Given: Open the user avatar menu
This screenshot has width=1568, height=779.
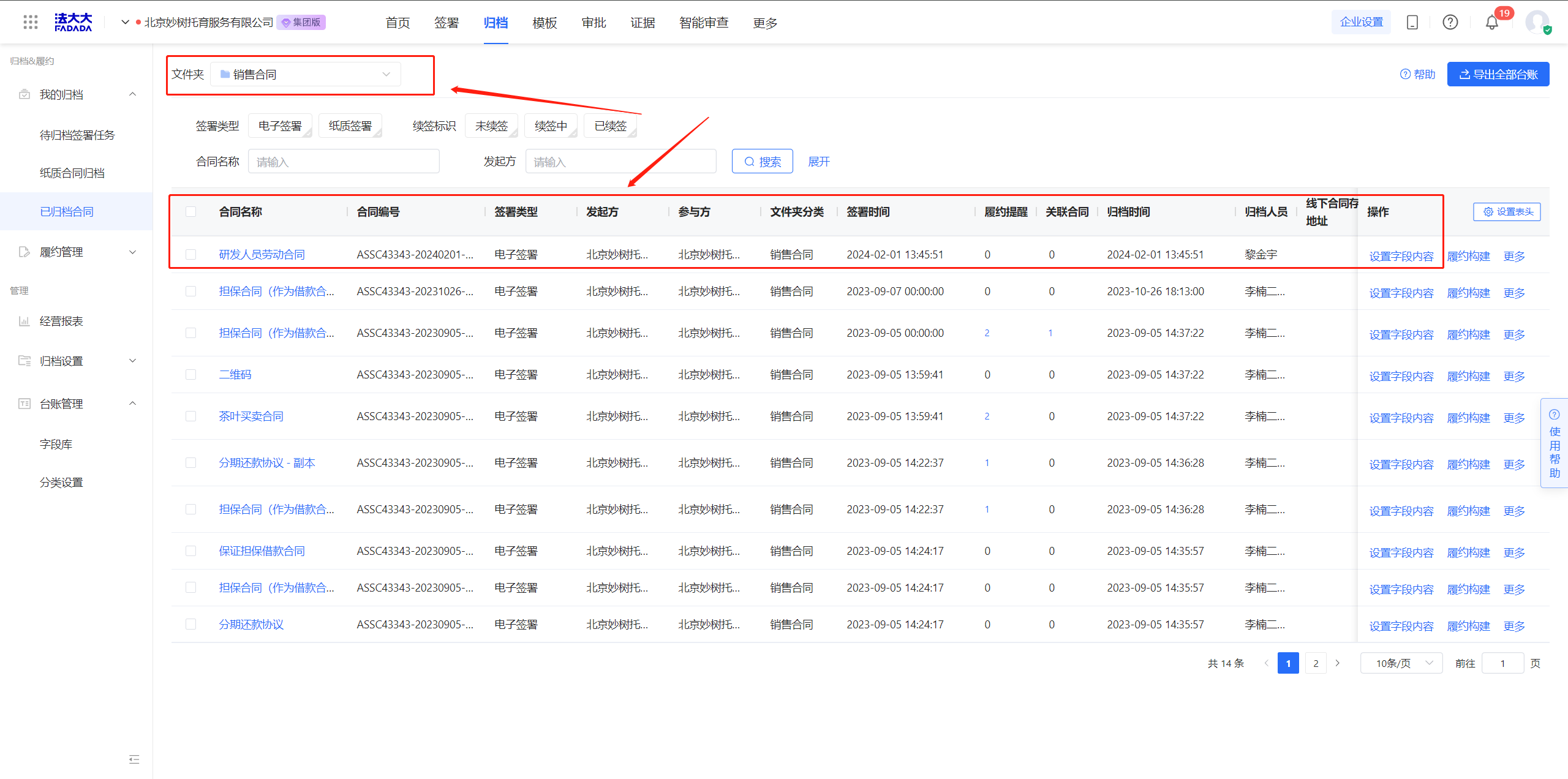Looking at the screenshot, I should (x=1537, y=23).
